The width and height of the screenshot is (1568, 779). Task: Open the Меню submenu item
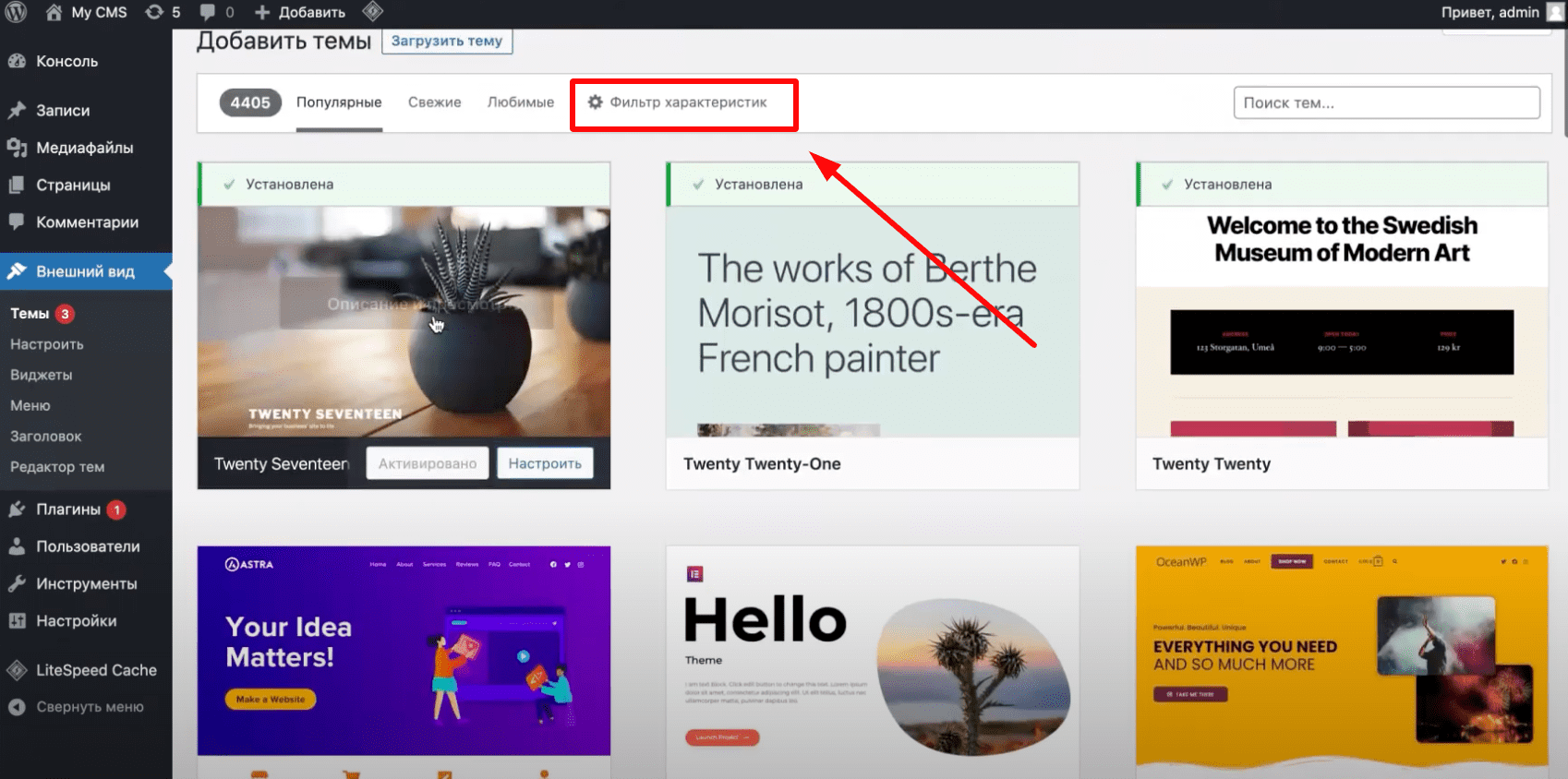(30, 405)
